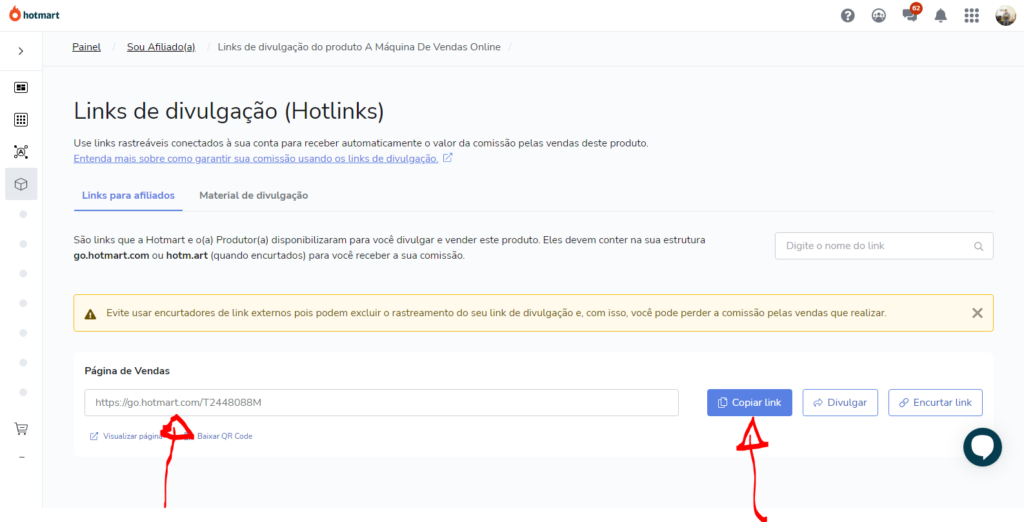Open the scan-frame icon in sidebar
This screenshot has height=522, width=1024.
click(x=21, y=152)
